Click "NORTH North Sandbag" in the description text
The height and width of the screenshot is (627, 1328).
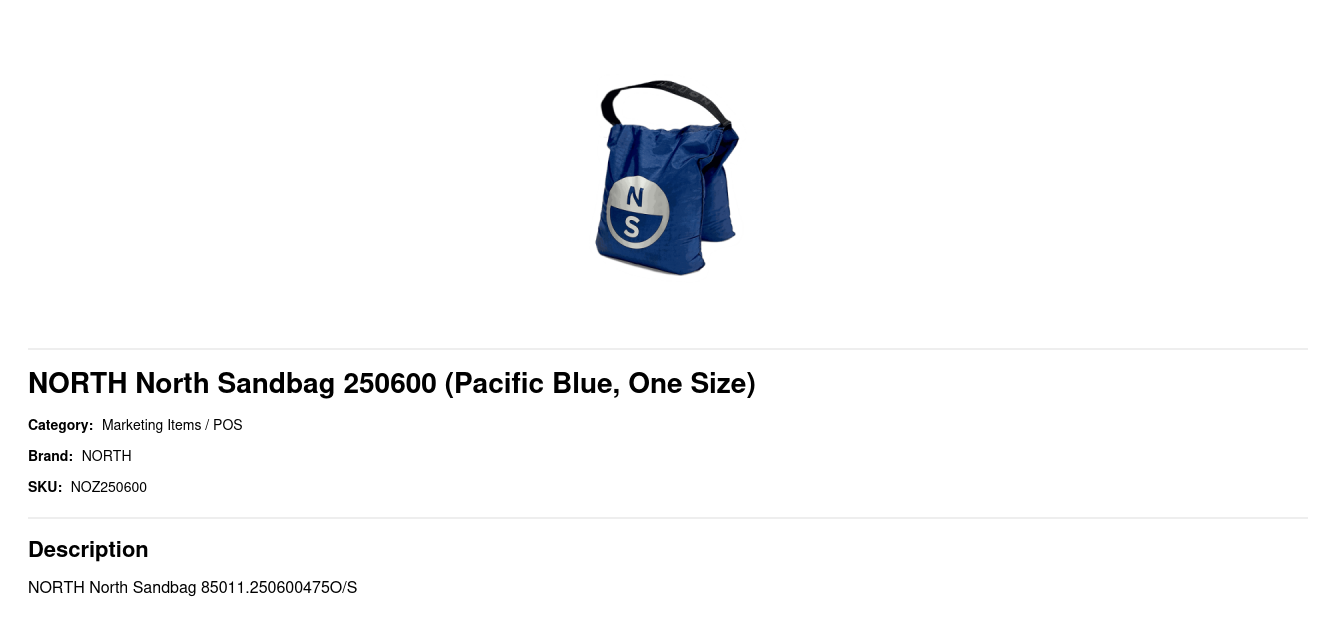pyautogui.click(x=112, y=587)
